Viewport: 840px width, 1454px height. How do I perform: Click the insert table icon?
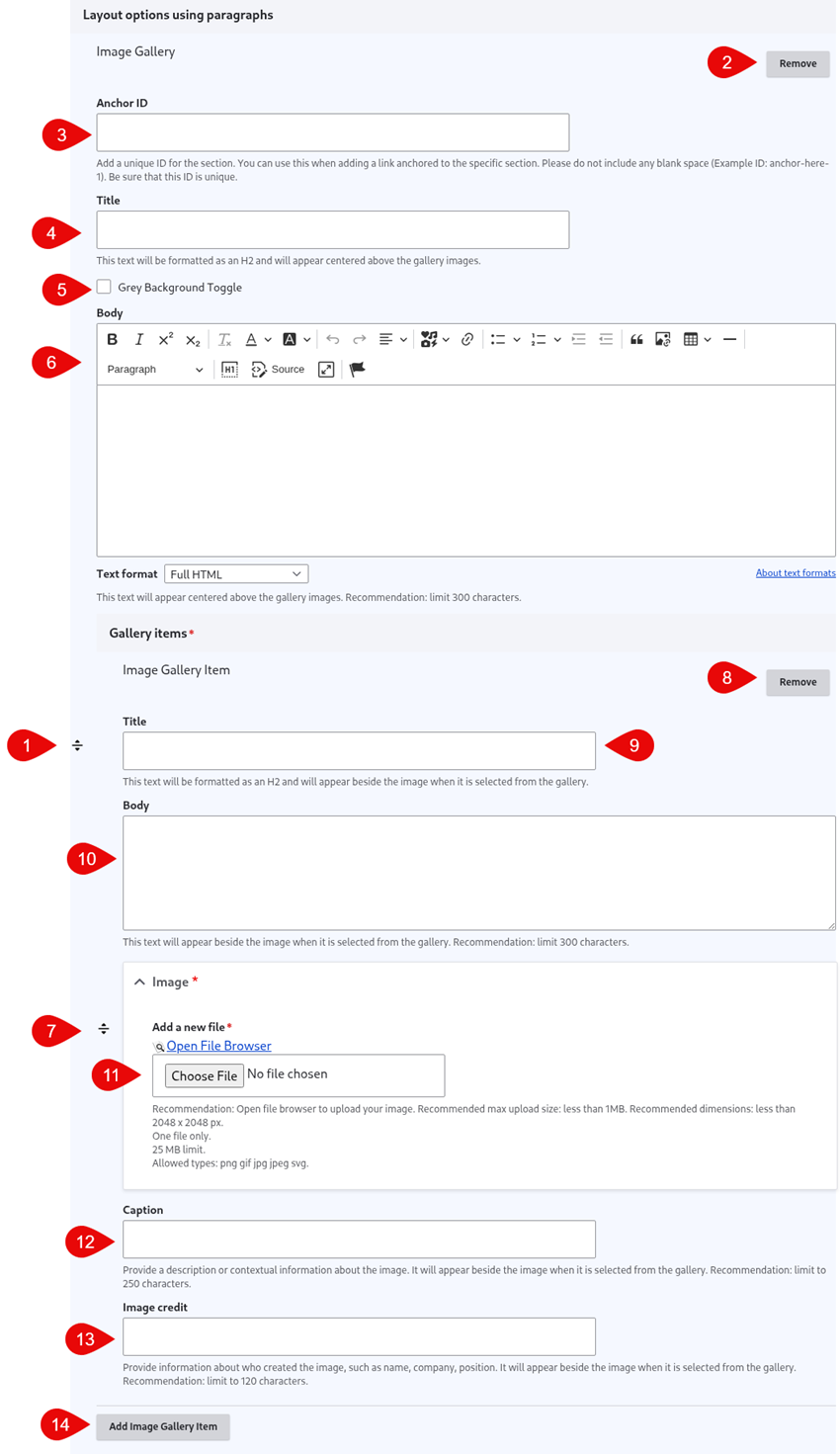point(691,339)
